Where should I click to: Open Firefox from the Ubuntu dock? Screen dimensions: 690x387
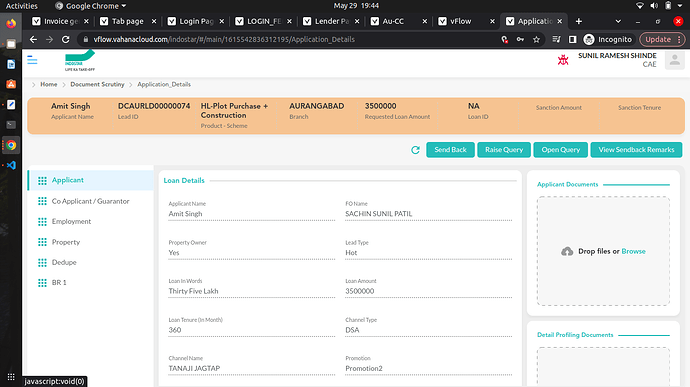(x=11, y=23)
